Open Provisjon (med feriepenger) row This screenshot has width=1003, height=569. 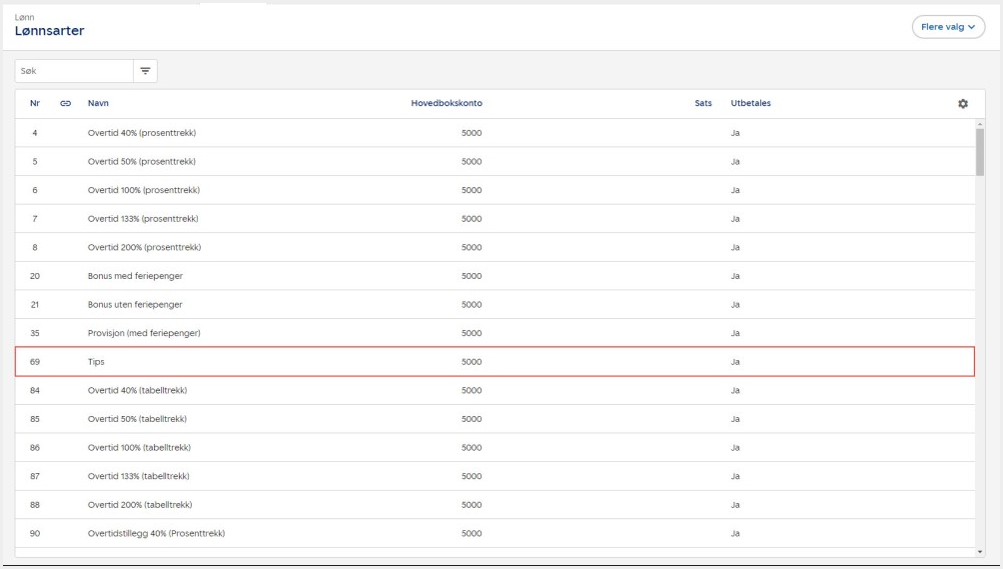click(x=144, y=333)
